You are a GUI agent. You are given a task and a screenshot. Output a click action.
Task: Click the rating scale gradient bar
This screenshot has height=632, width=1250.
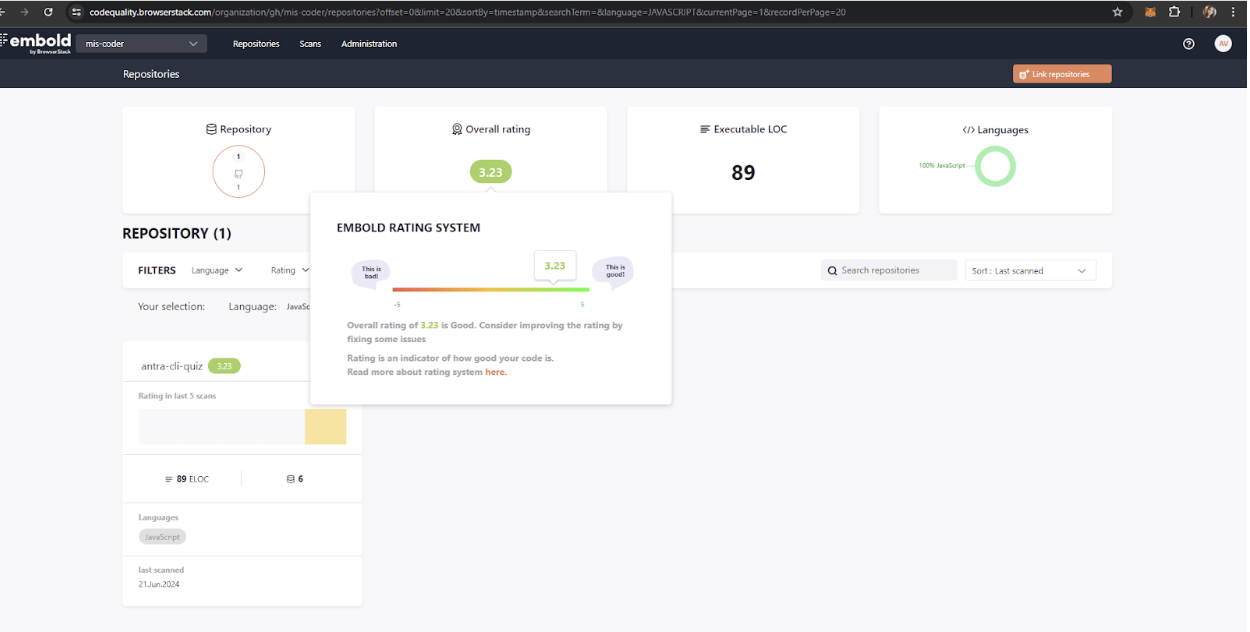click(x=491, y=289)
